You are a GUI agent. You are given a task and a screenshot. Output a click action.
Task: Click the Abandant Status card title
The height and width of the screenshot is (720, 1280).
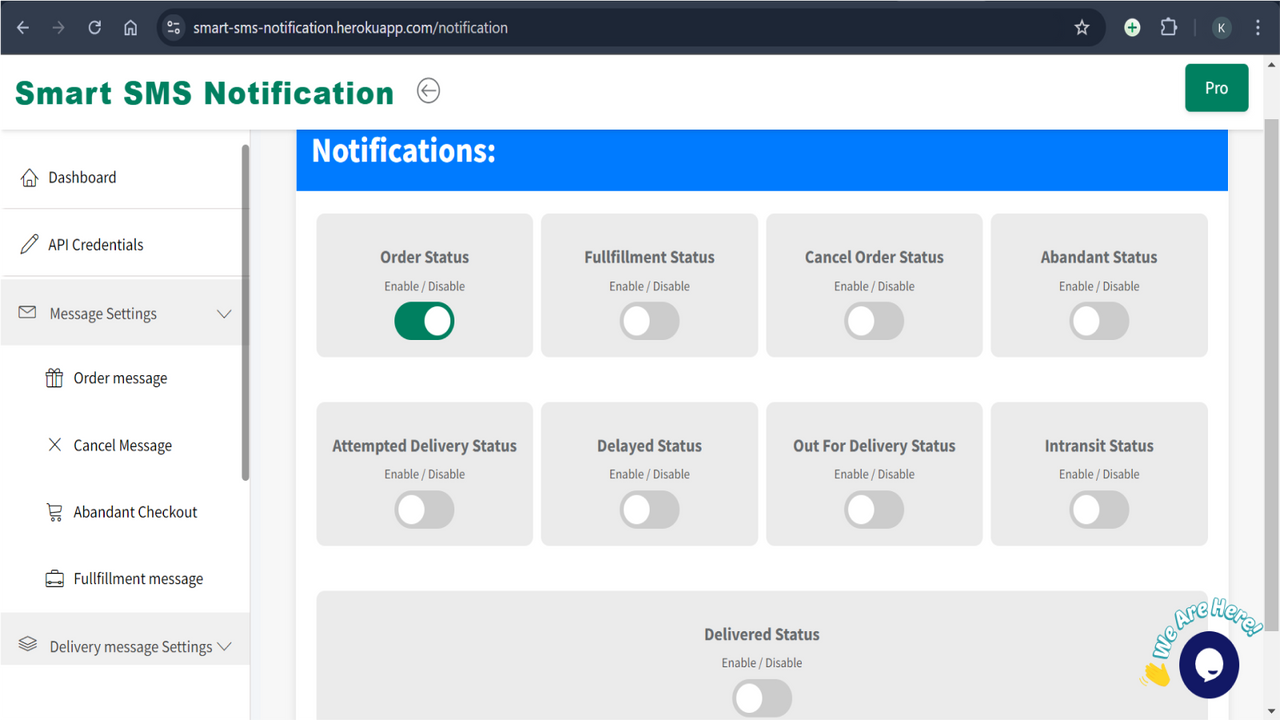pos(1099,257)
